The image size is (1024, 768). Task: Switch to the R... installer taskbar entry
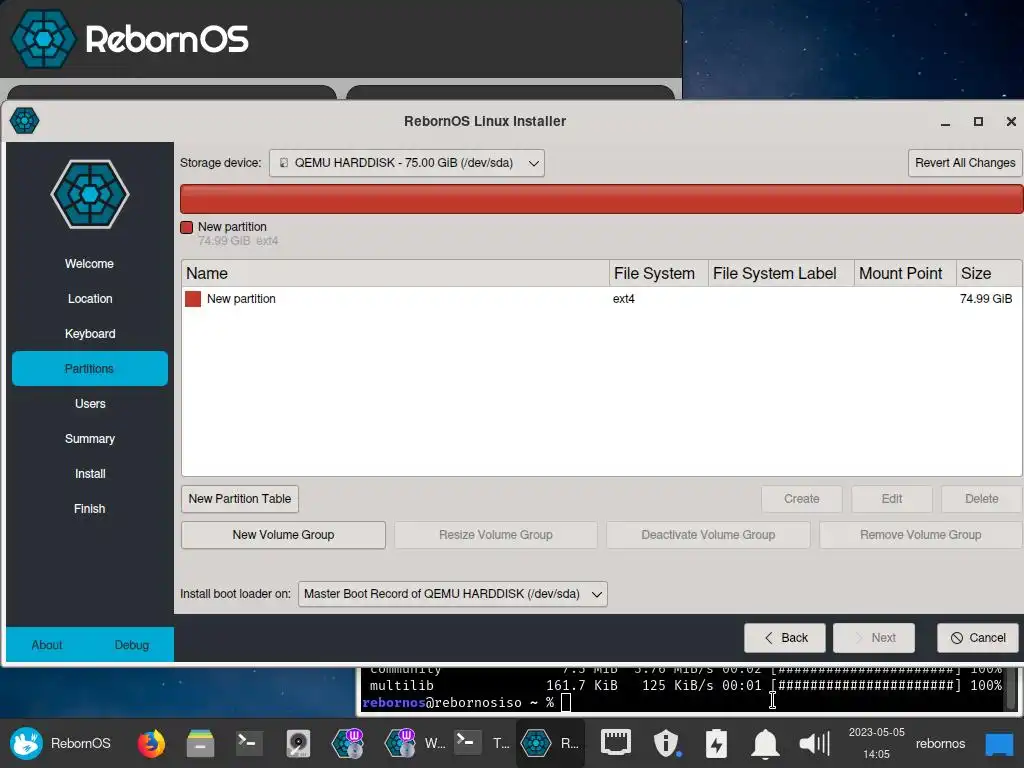point(550,743)
